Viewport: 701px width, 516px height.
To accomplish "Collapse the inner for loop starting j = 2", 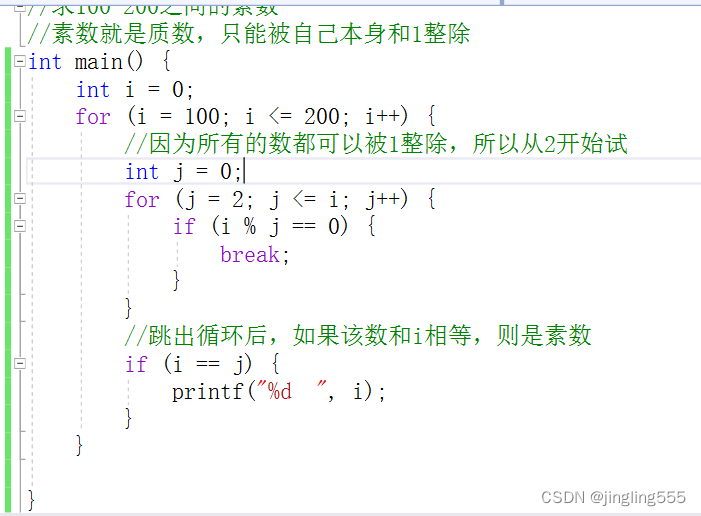I will (x=19, y=199).
